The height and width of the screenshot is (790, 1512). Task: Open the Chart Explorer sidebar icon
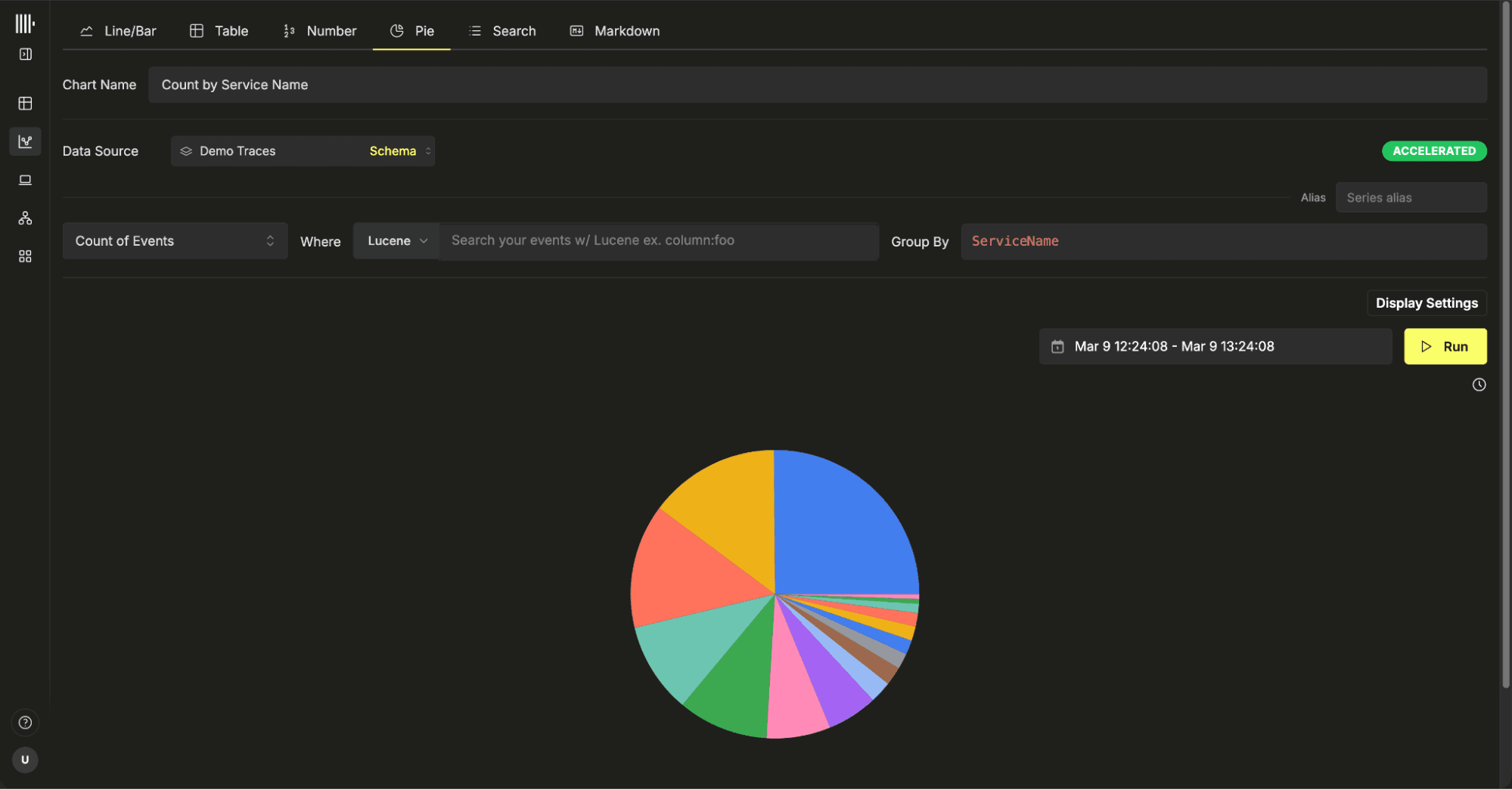pyautogui.click(x=25, y=141)
